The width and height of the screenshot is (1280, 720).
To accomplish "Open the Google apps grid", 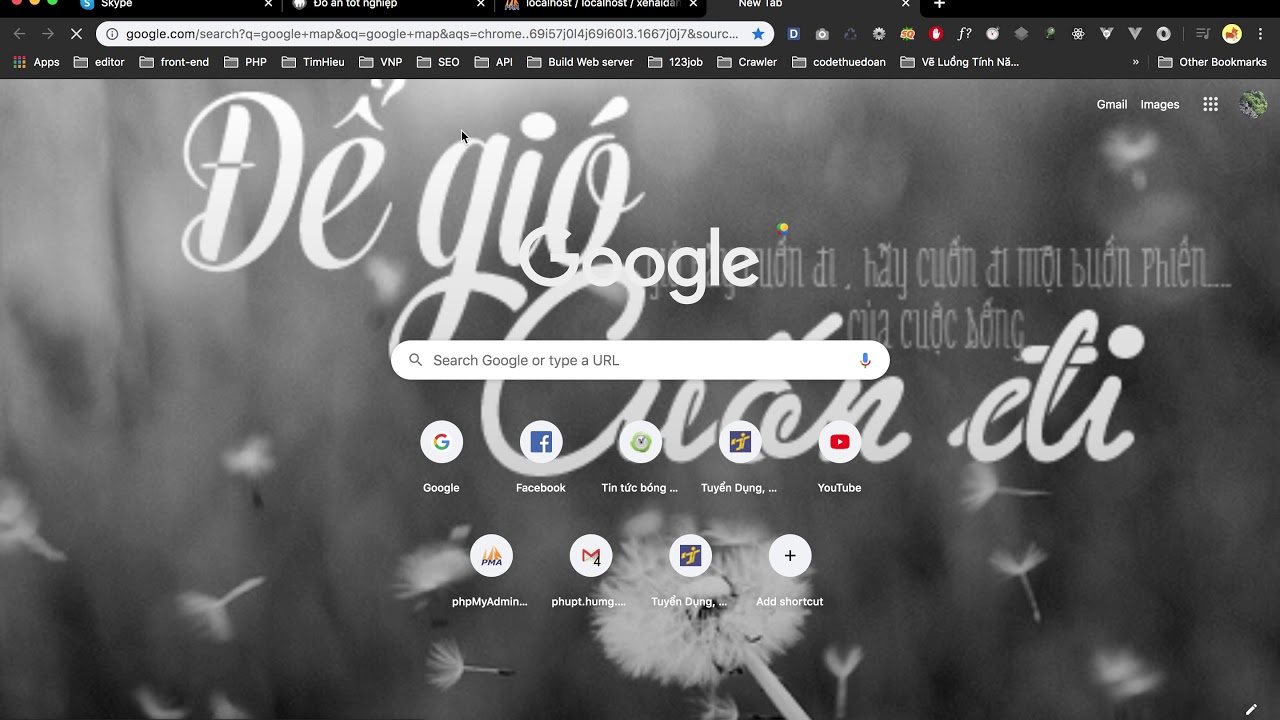I will [x=1210, y=104].
